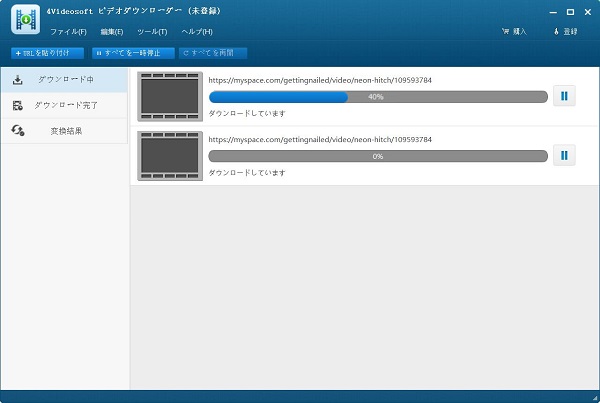The width and height of the screenshot is (600, 403).
Task: Open the 編集(E) menu
Action: [x=112, y=32]
